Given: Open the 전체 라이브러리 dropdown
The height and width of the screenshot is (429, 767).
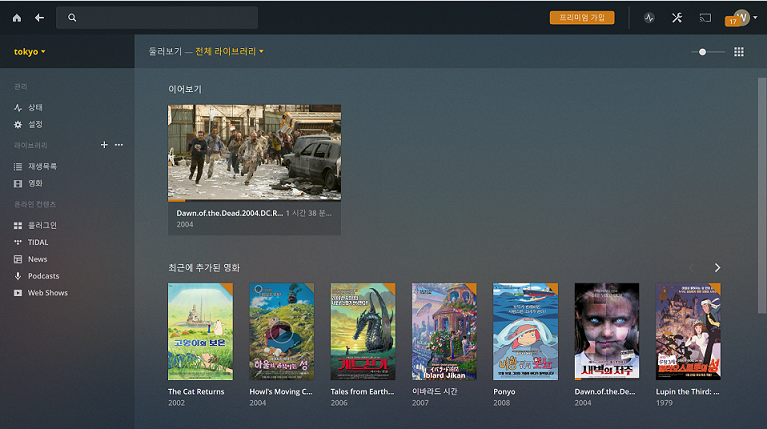Looking at the screenshot, I should pyautogui.click(x=229, y=51).
